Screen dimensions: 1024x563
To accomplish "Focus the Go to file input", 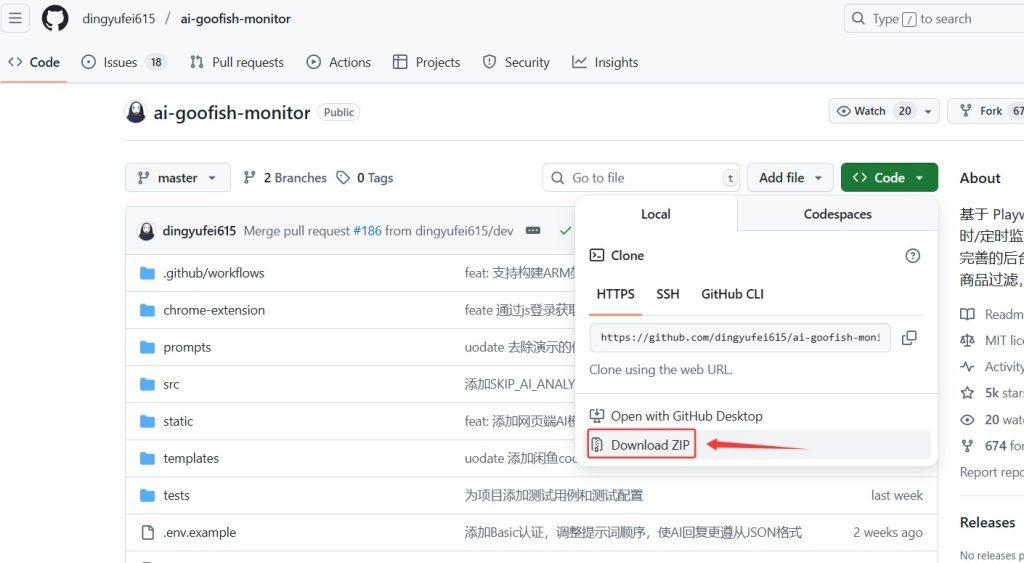I will coord(641,178).
